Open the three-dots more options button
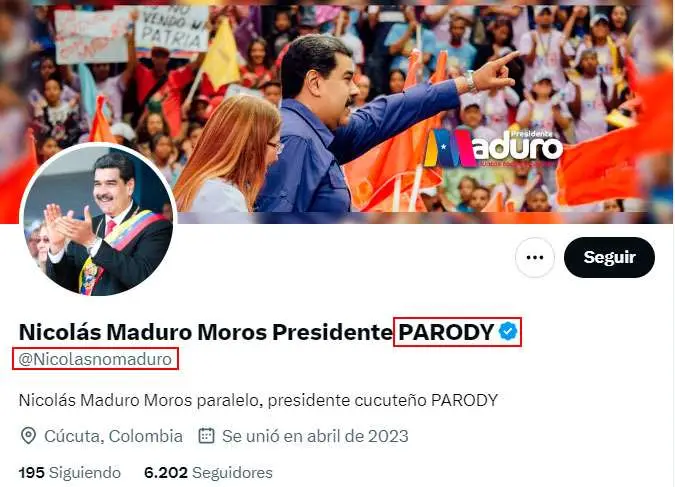675x487 pixels. point(535,257)
